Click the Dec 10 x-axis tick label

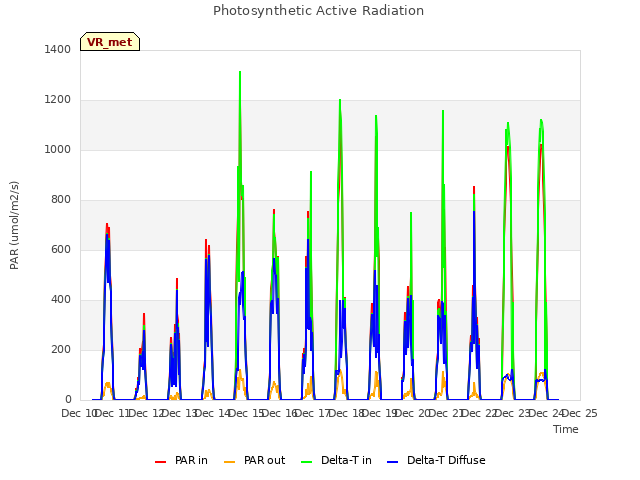point(78,413)
